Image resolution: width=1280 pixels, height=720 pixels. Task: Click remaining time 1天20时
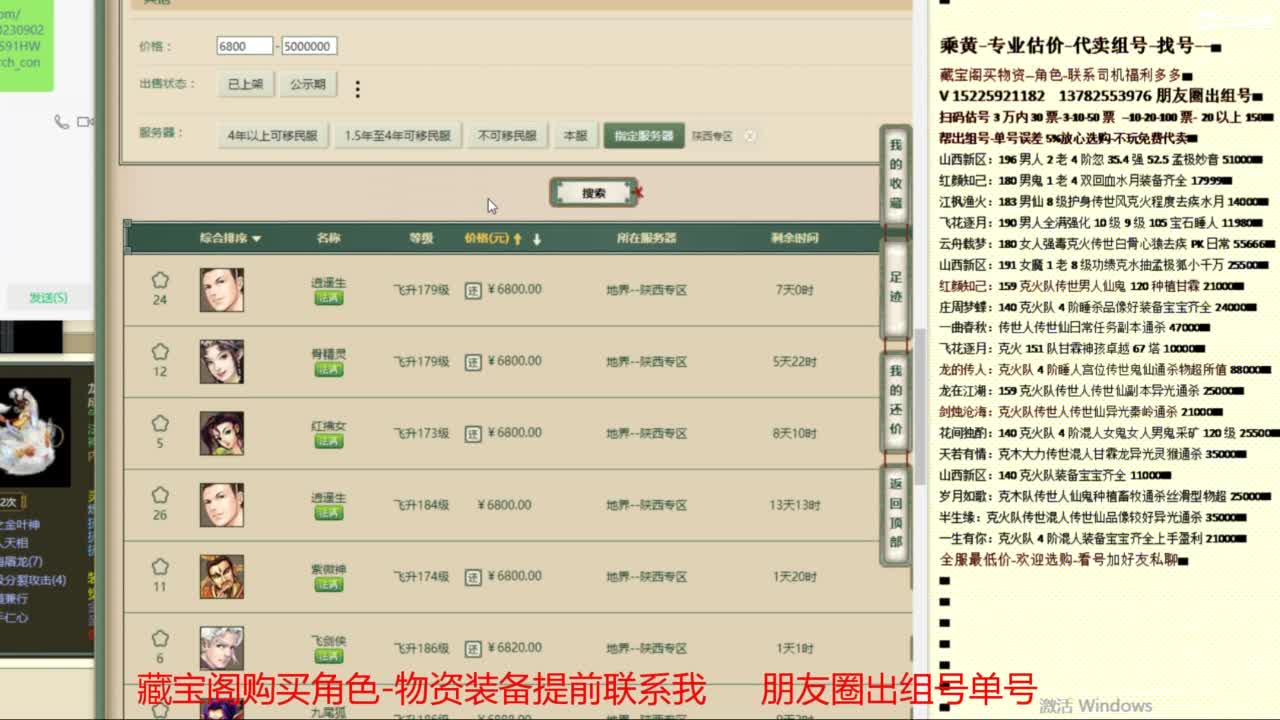click(795, 577)
